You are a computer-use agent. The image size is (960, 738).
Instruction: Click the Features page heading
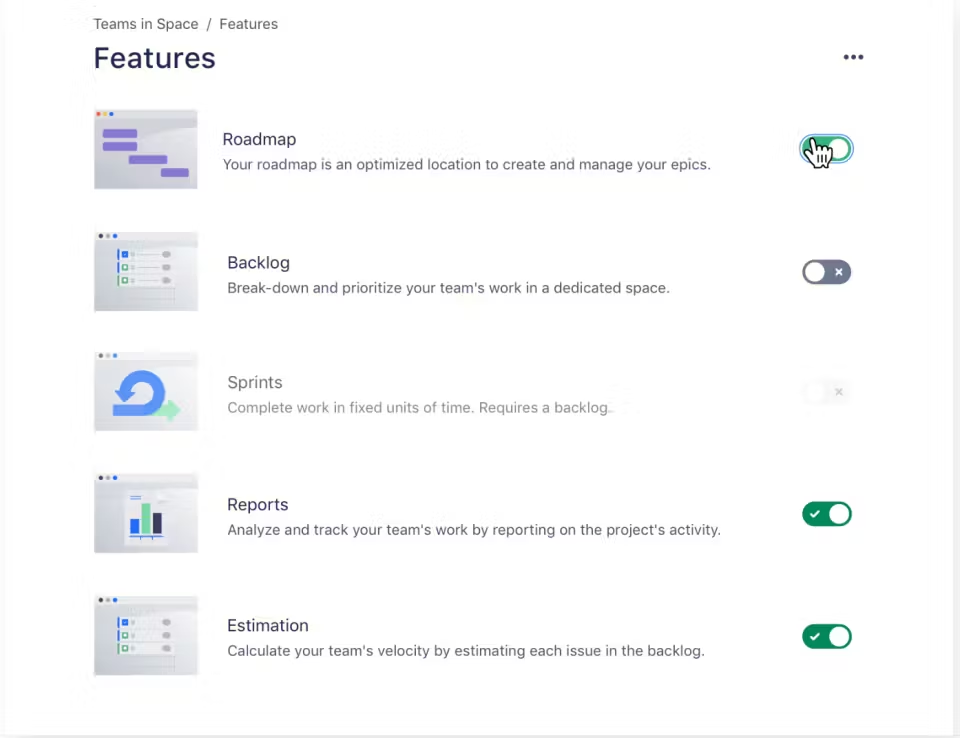(155, 58)
